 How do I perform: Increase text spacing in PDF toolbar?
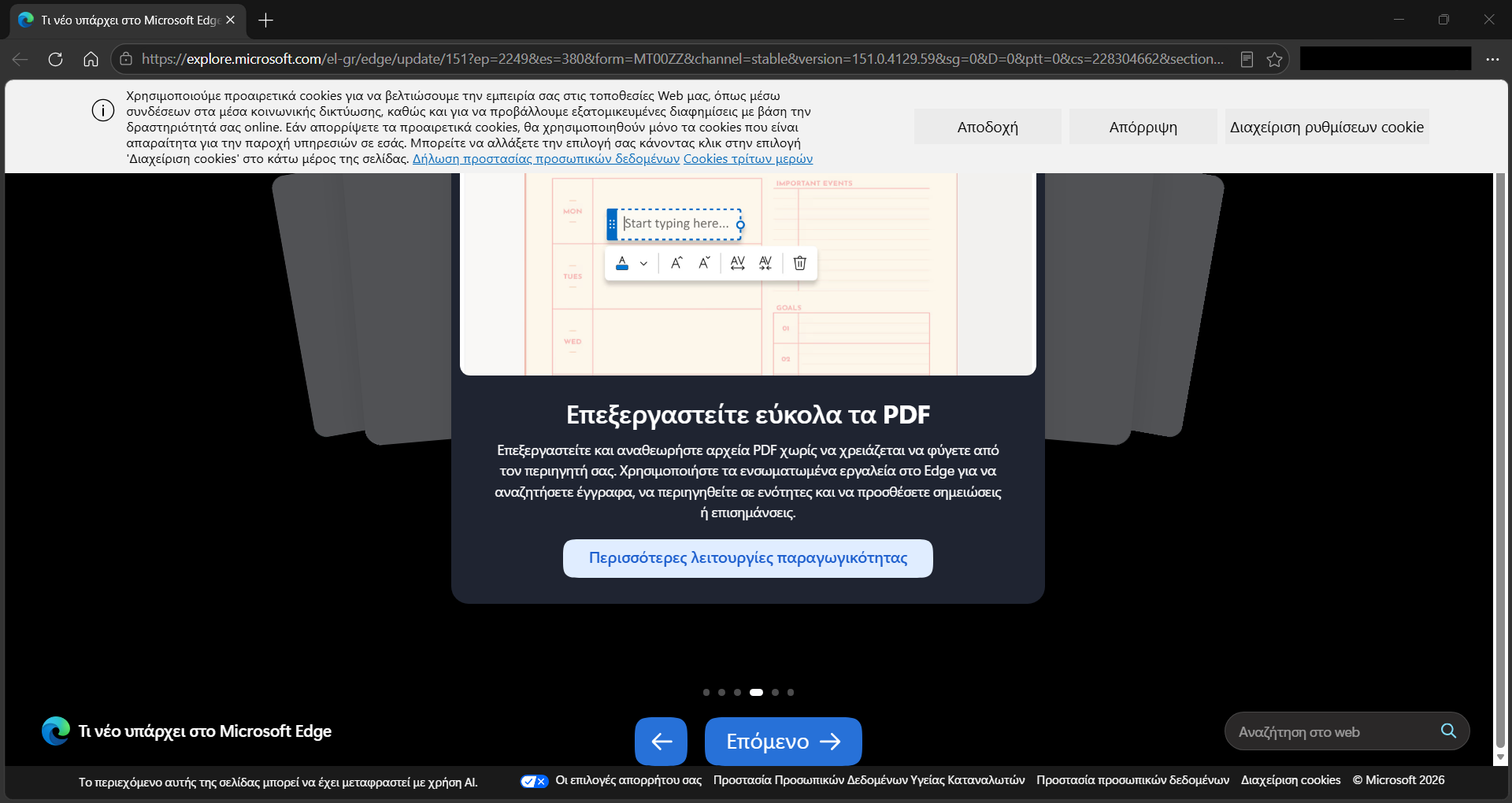(737, 263)
